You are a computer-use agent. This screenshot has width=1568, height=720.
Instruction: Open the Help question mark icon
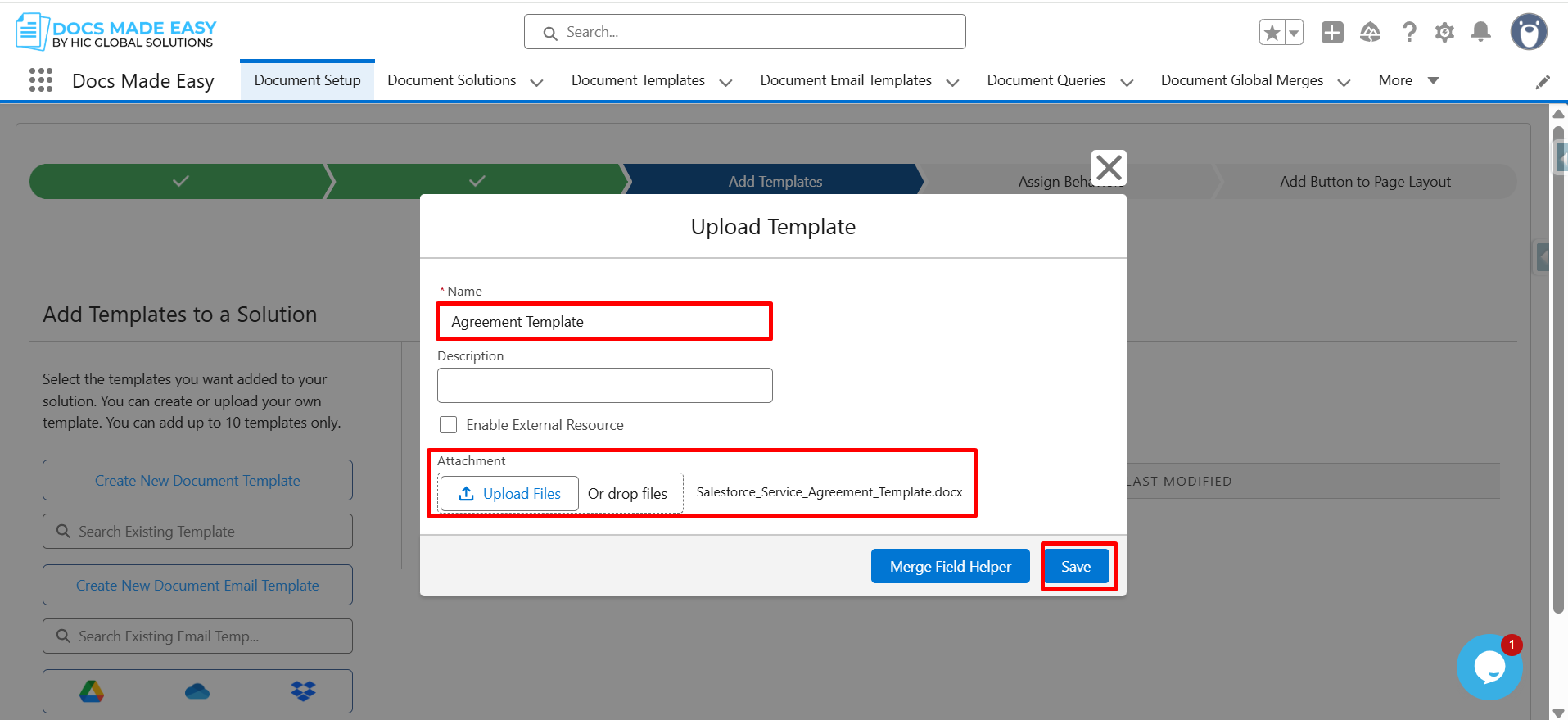[1409, 33]
